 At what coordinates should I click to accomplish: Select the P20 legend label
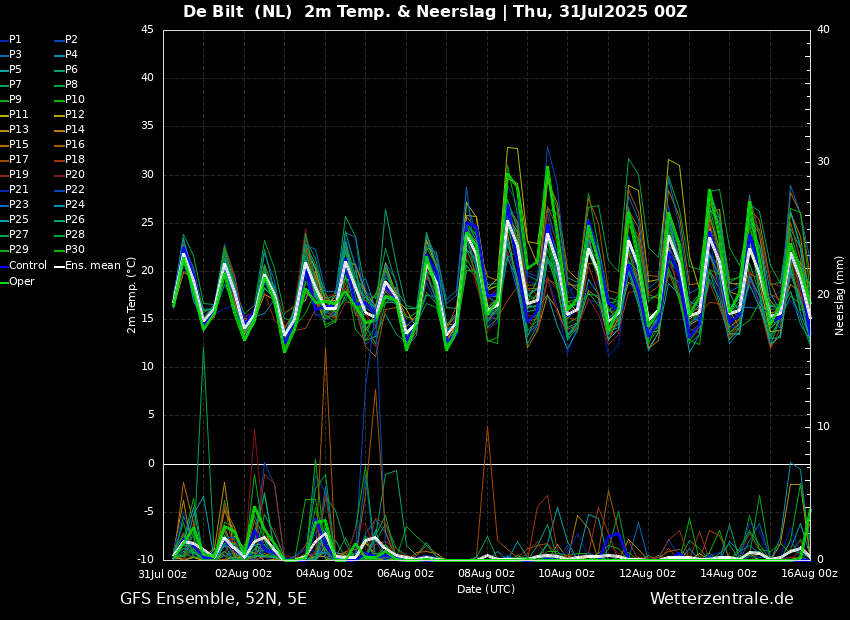[74, 175]
